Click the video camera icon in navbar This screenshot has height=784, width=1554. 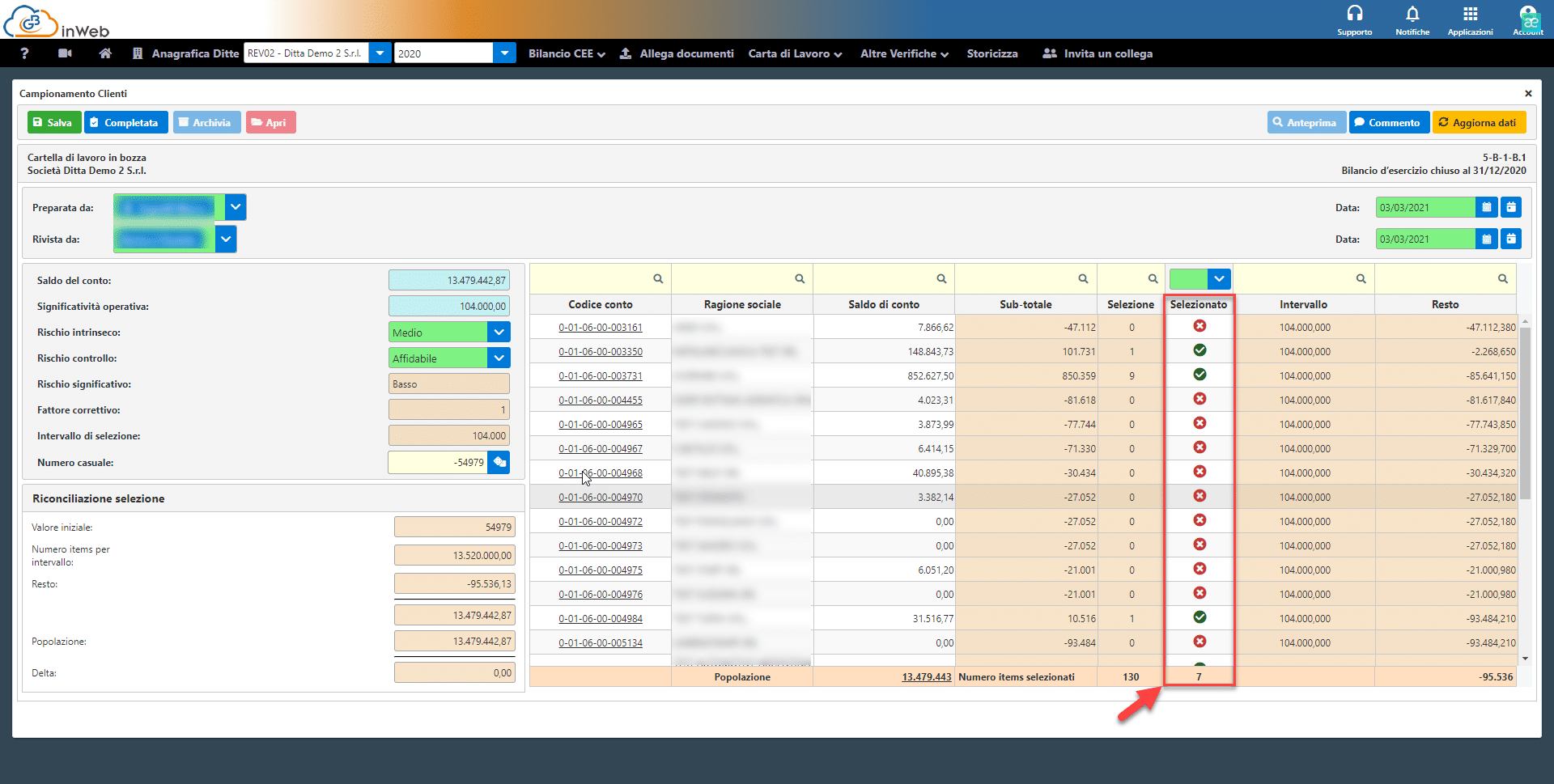point(66,53)
